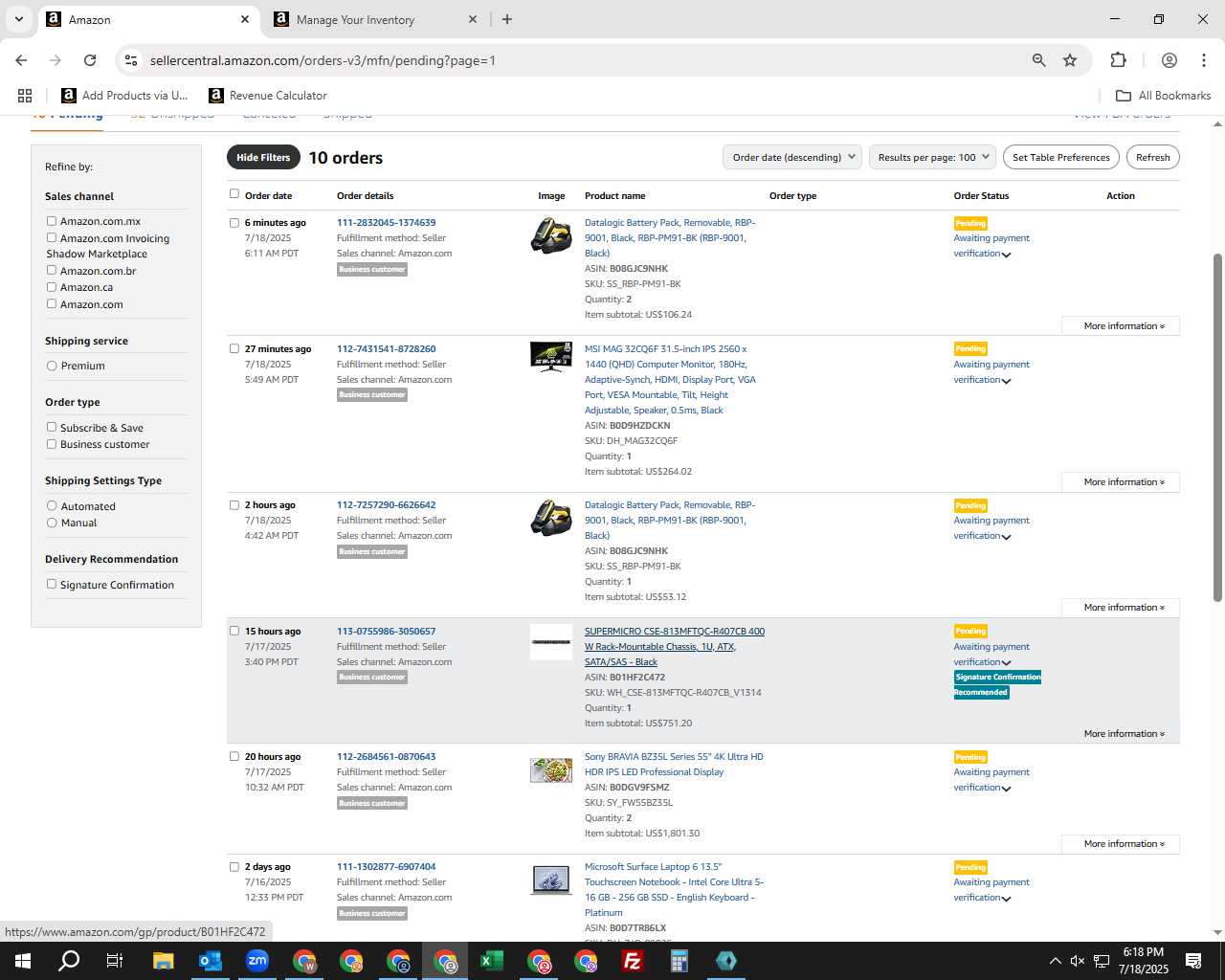The image size is (1225, 980).
Task: Enable Business customer filter checkbox
Action: click(x=52, y=444)
